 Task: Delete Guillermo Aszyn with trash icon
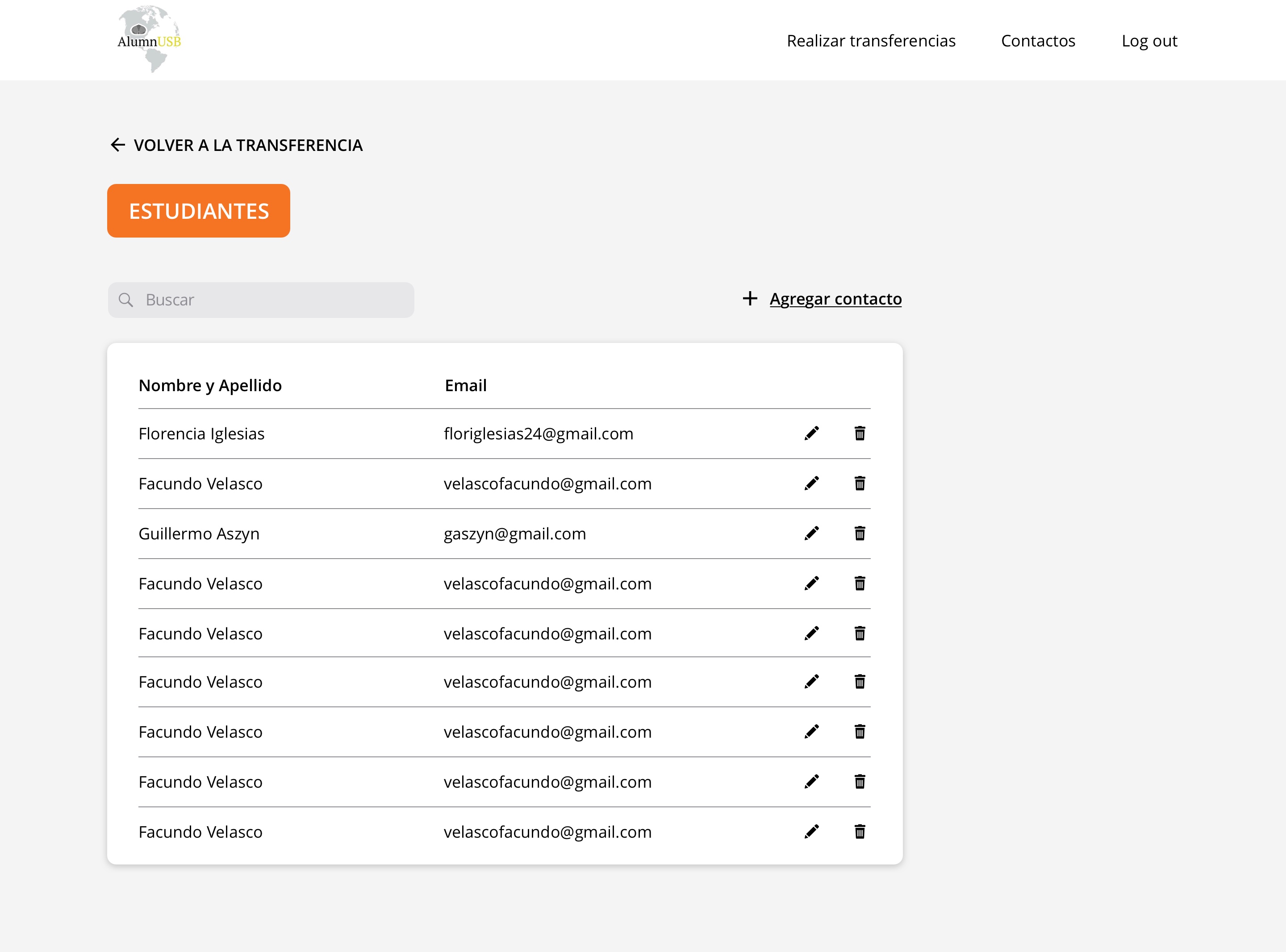click(860, 534)
